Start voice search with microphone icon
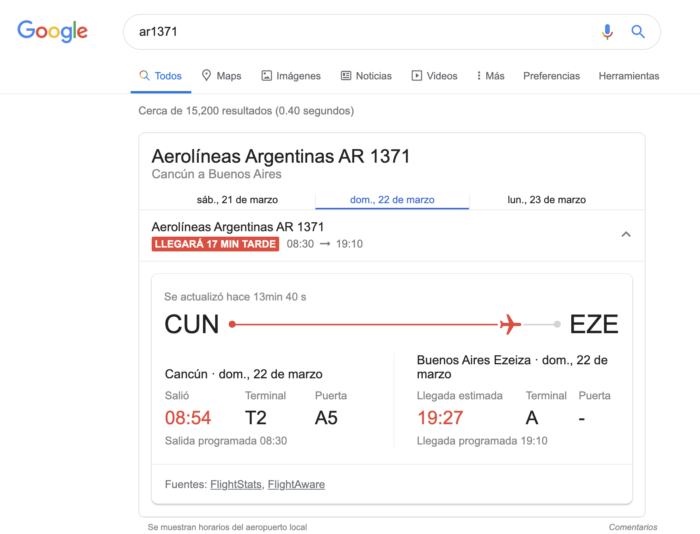 click(607, 32)
